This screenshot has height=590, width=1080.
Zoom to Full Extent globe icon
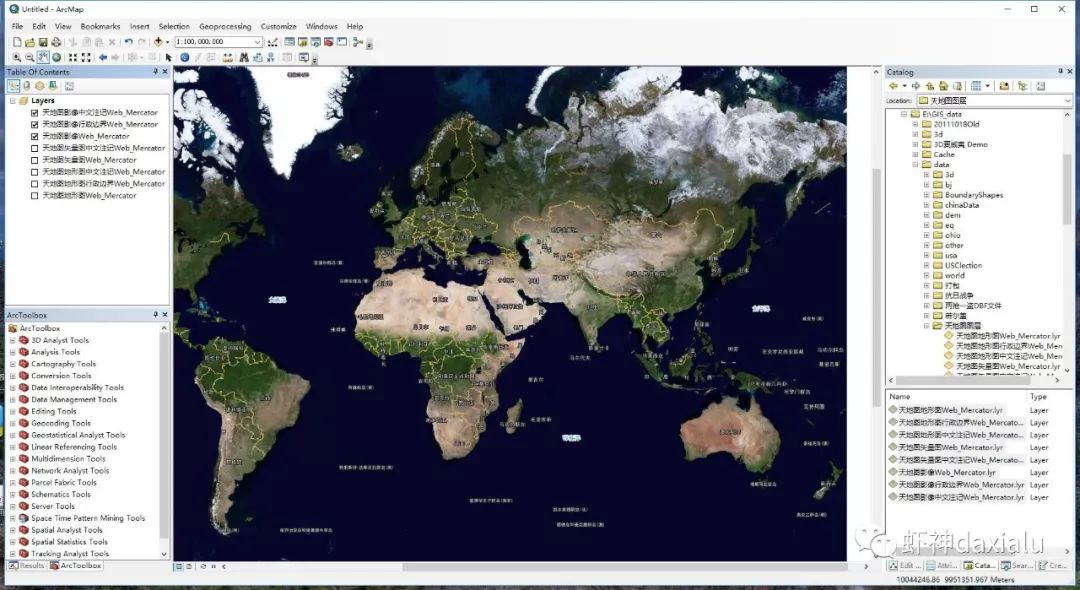pos(56,58)
